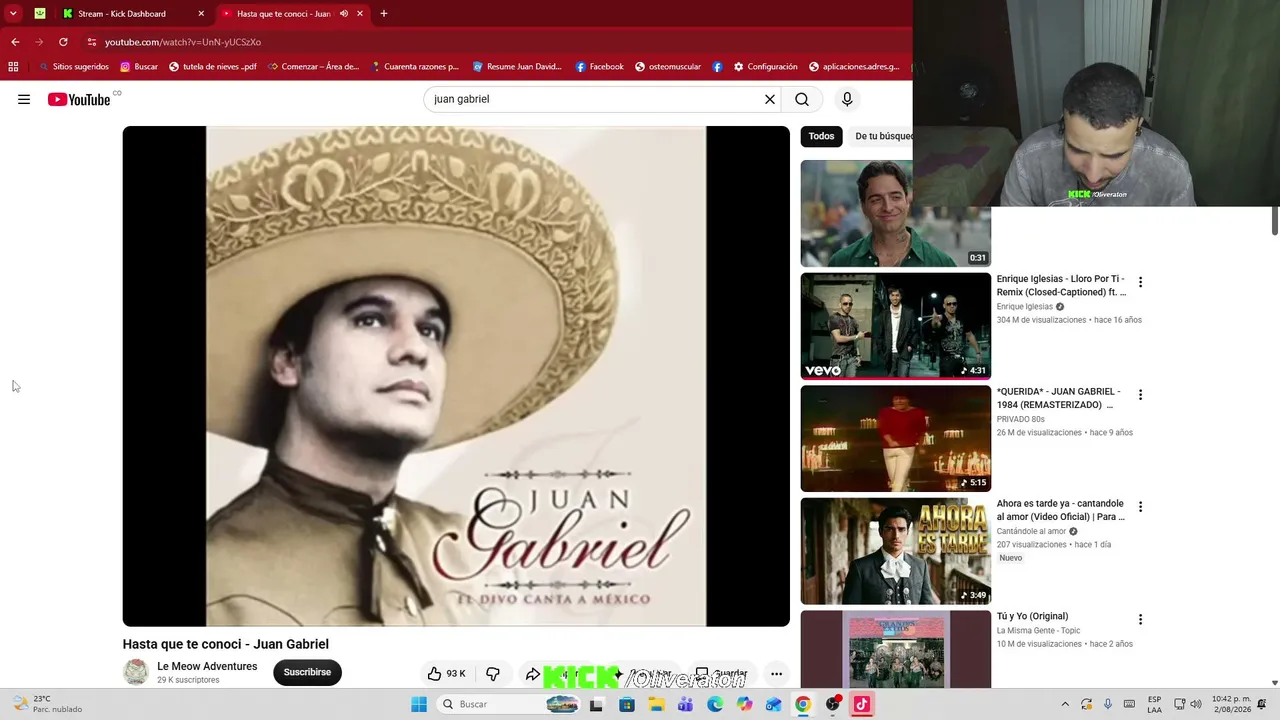Image resolution: width=1280 pixels, height=720 pixels.
Task: Clear the search box with the X
Action: tap(770, 99)
